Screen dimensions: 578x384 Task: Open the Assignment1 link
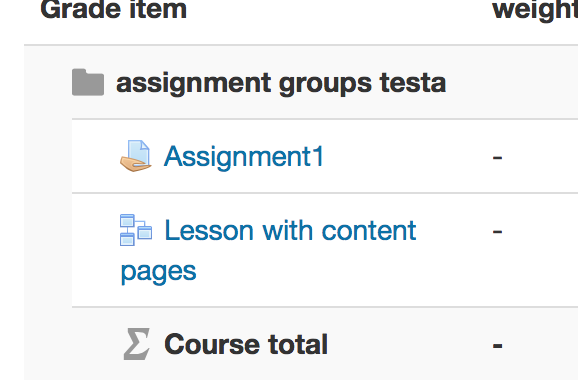(244, 157)
